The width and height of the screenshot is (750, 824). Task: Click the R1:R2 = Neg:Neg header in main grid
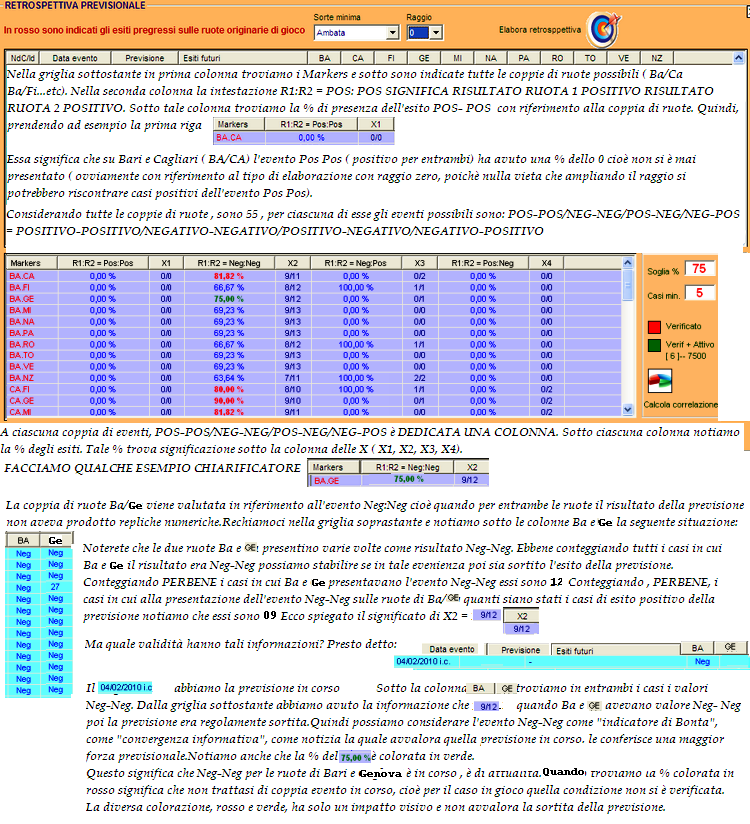tap(229, 263)
